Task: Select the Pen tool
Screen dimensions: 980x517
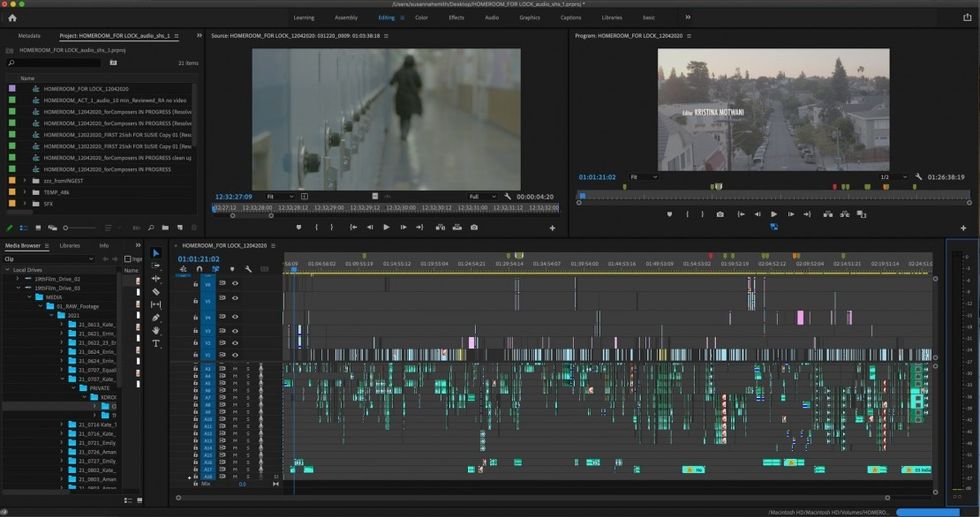Action: [x=156, y=318]
